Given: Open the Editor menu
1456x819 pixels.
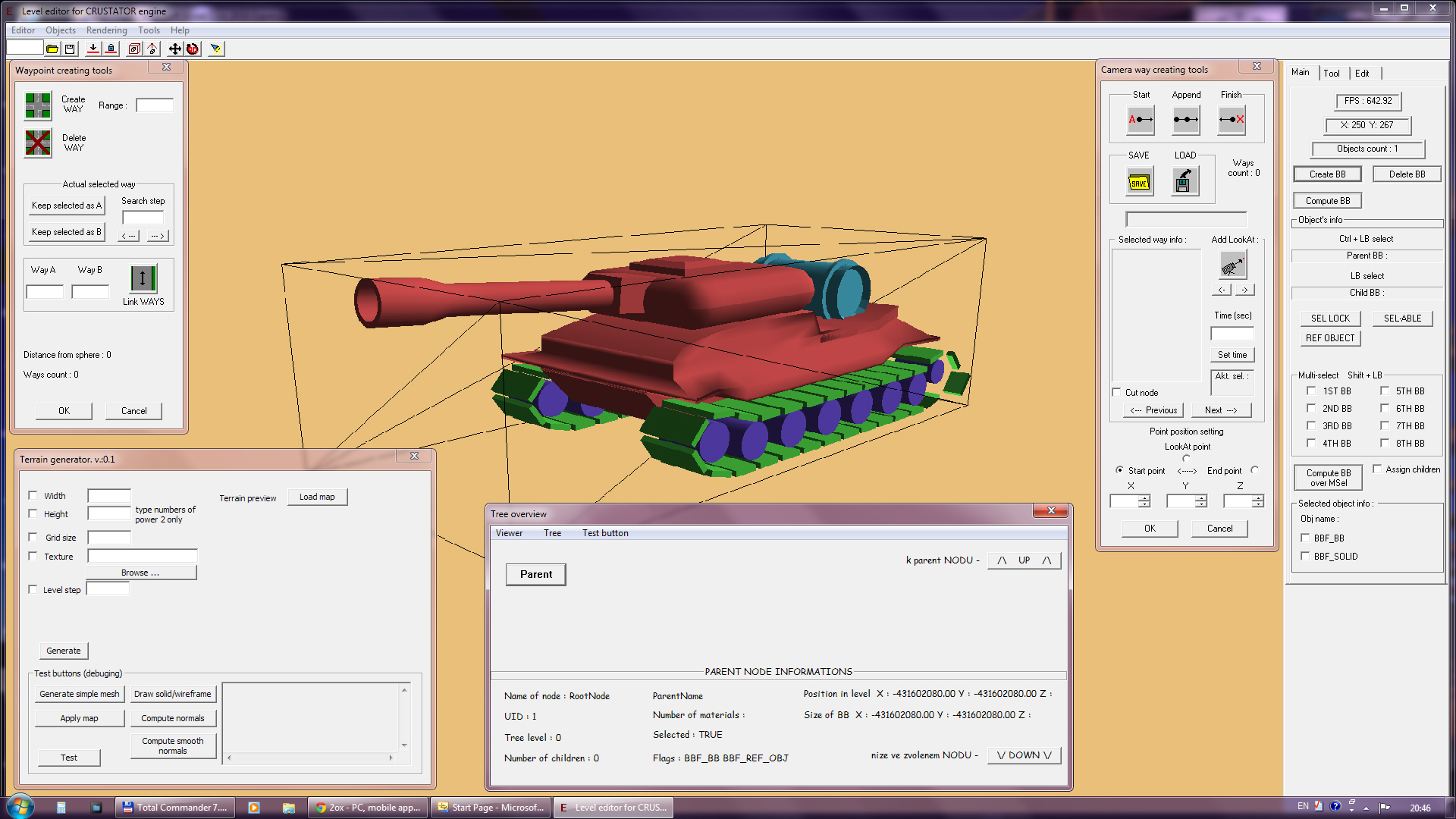Looking at the screenshot, I should coord(23,30).
